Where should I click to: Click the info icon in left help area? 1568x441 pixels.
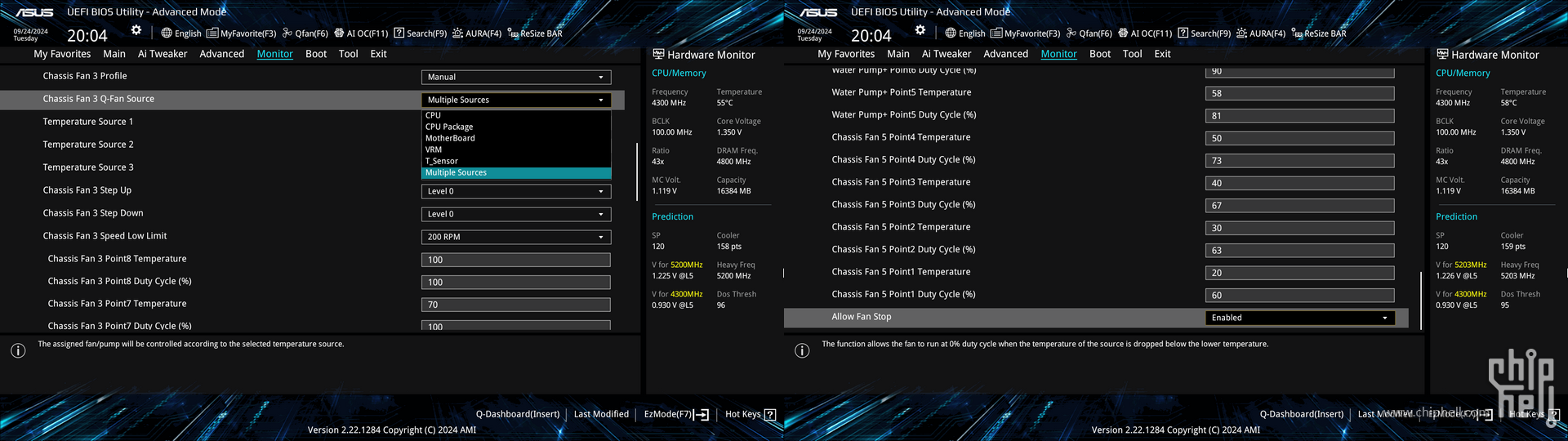tap(18, 350)
